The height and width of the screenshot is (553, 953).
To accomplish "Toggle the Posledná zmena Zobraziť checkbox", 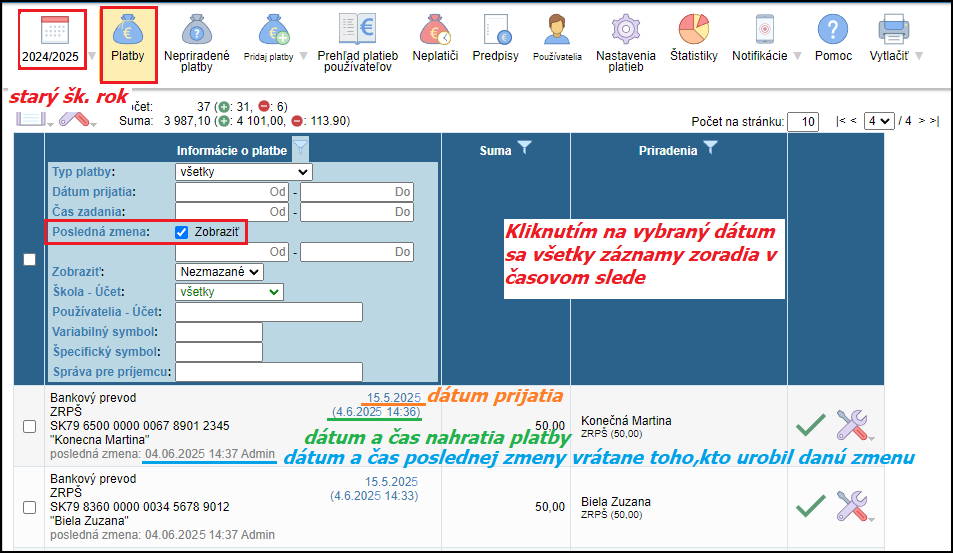I will tap(182, 232).
